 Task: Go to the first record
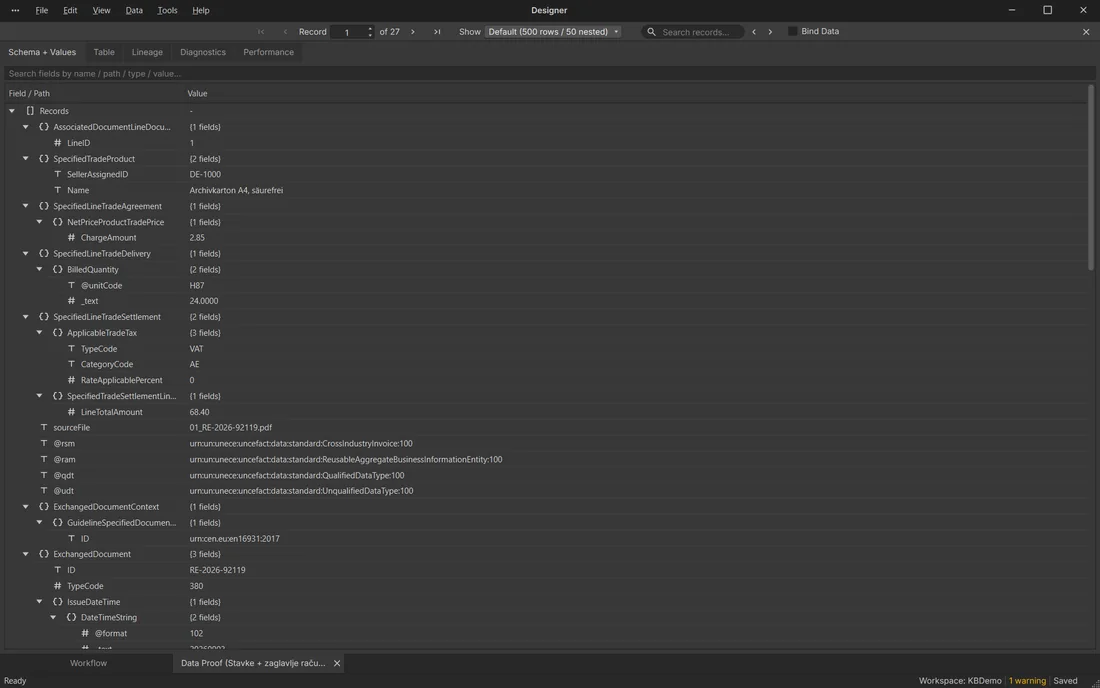pos(261,32)
